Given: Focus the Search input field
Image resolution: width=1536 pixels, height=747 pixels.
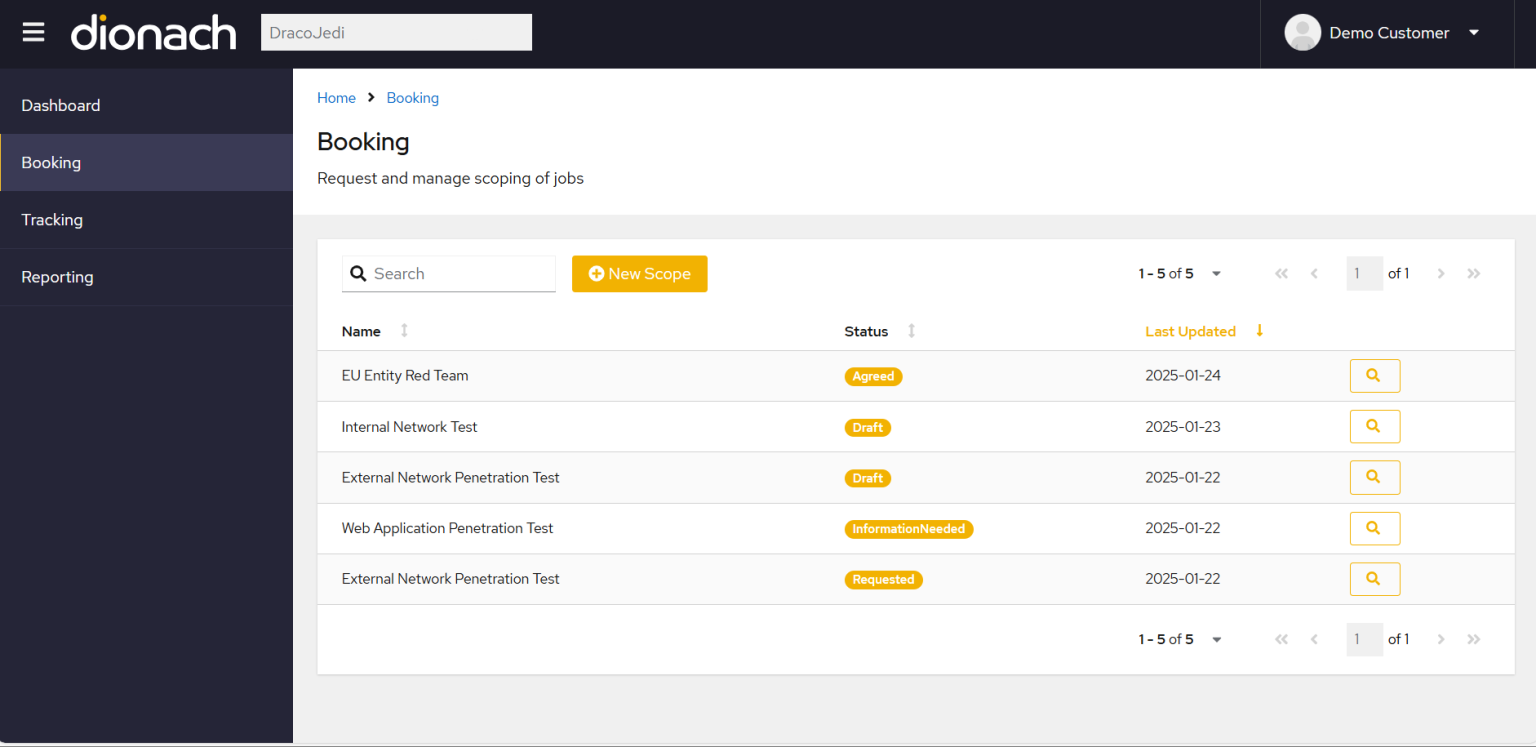Looking at the screenshot, I should [460, 274].
